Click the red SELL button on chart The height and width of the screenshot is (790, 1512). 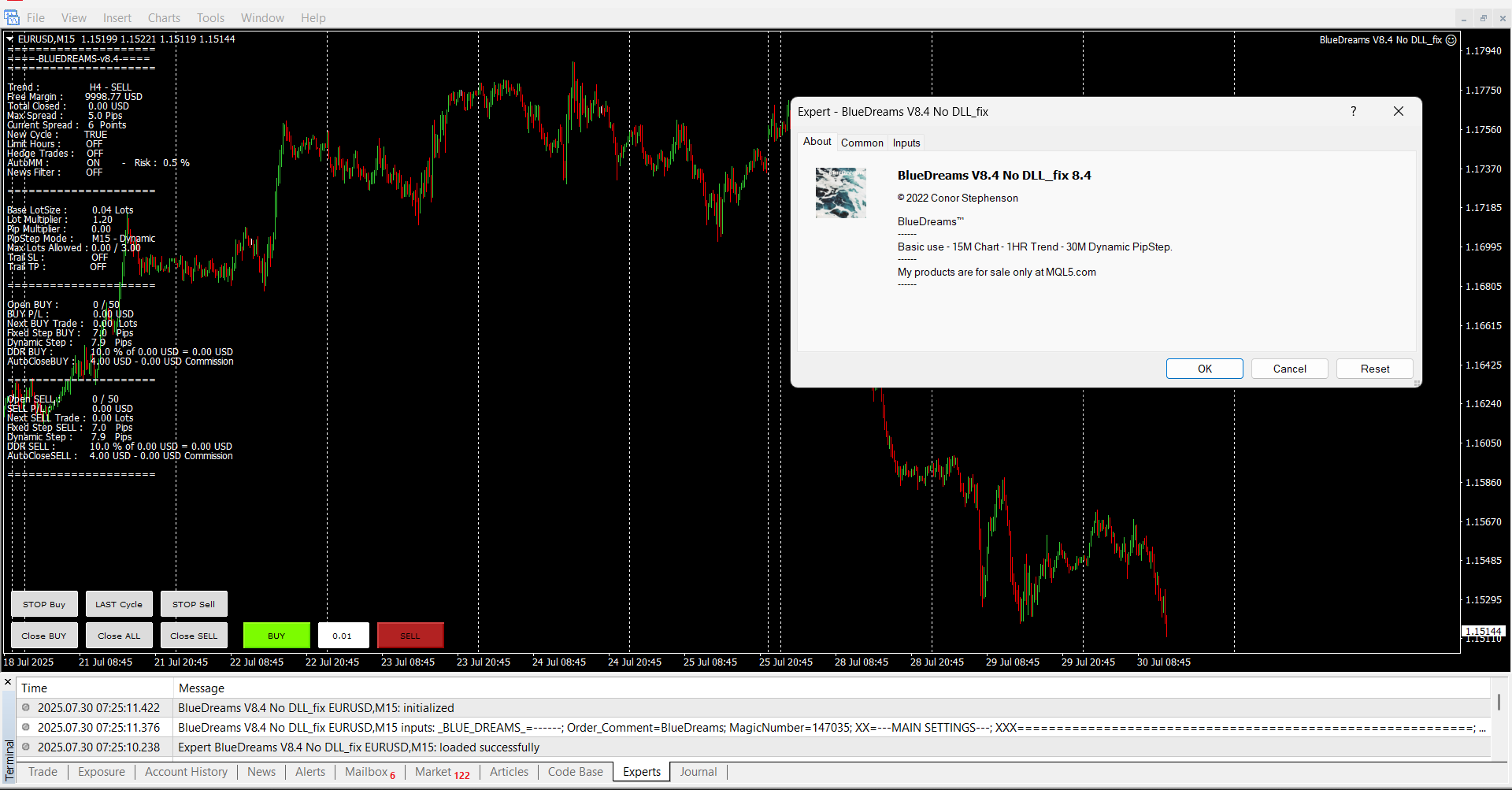(410, 636)
